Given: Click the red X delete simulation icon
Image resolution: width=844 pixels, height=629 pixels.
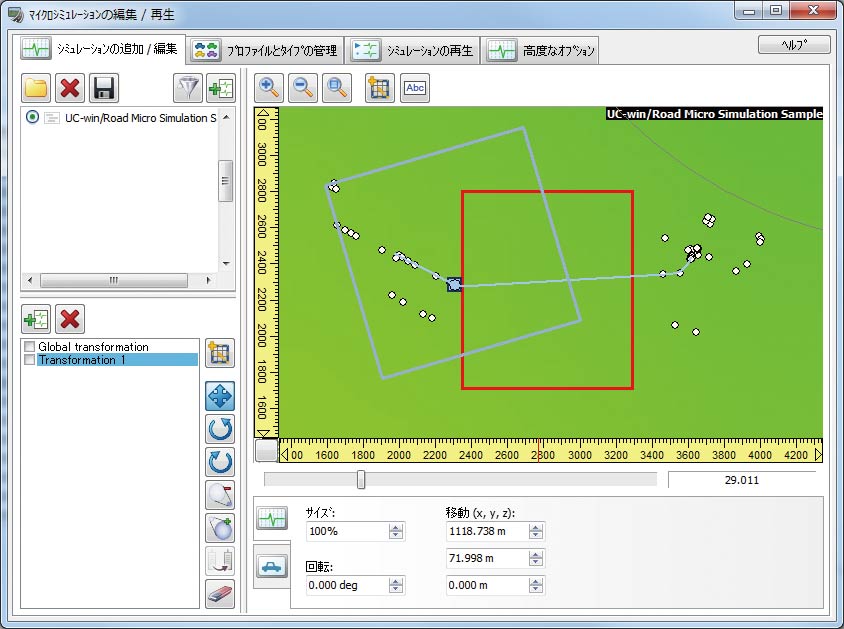Looking at the screenshot, I should point(70,88).
